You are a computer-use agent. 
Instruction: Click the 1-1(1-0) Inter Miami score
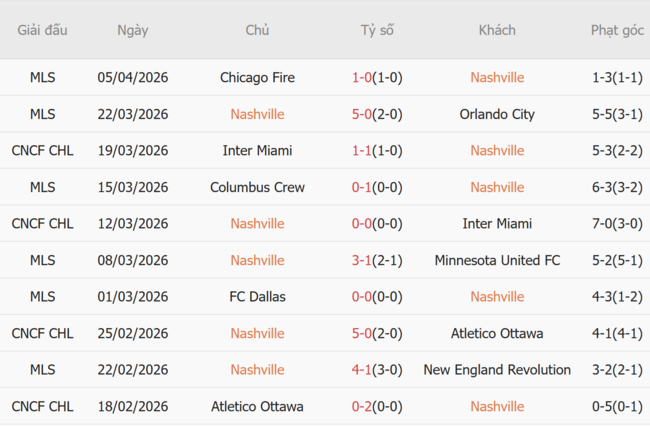[377, 150]
